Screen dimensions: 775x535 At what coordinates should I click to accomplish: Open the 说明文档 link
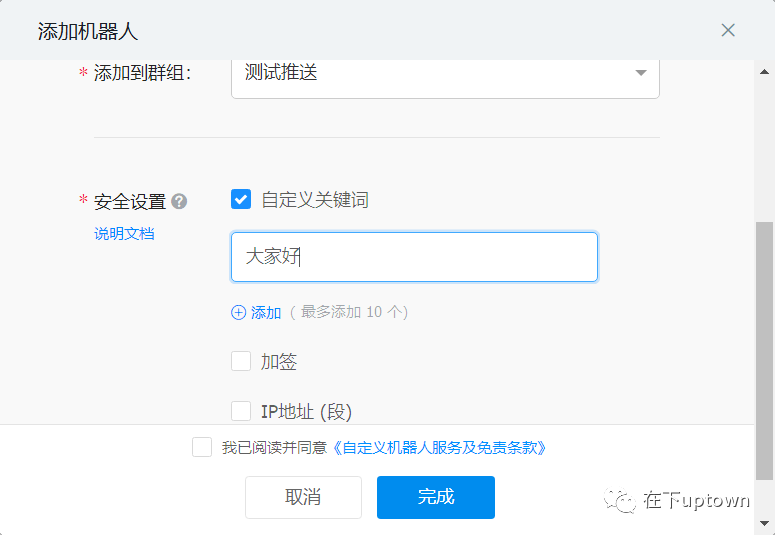(124, 234)
